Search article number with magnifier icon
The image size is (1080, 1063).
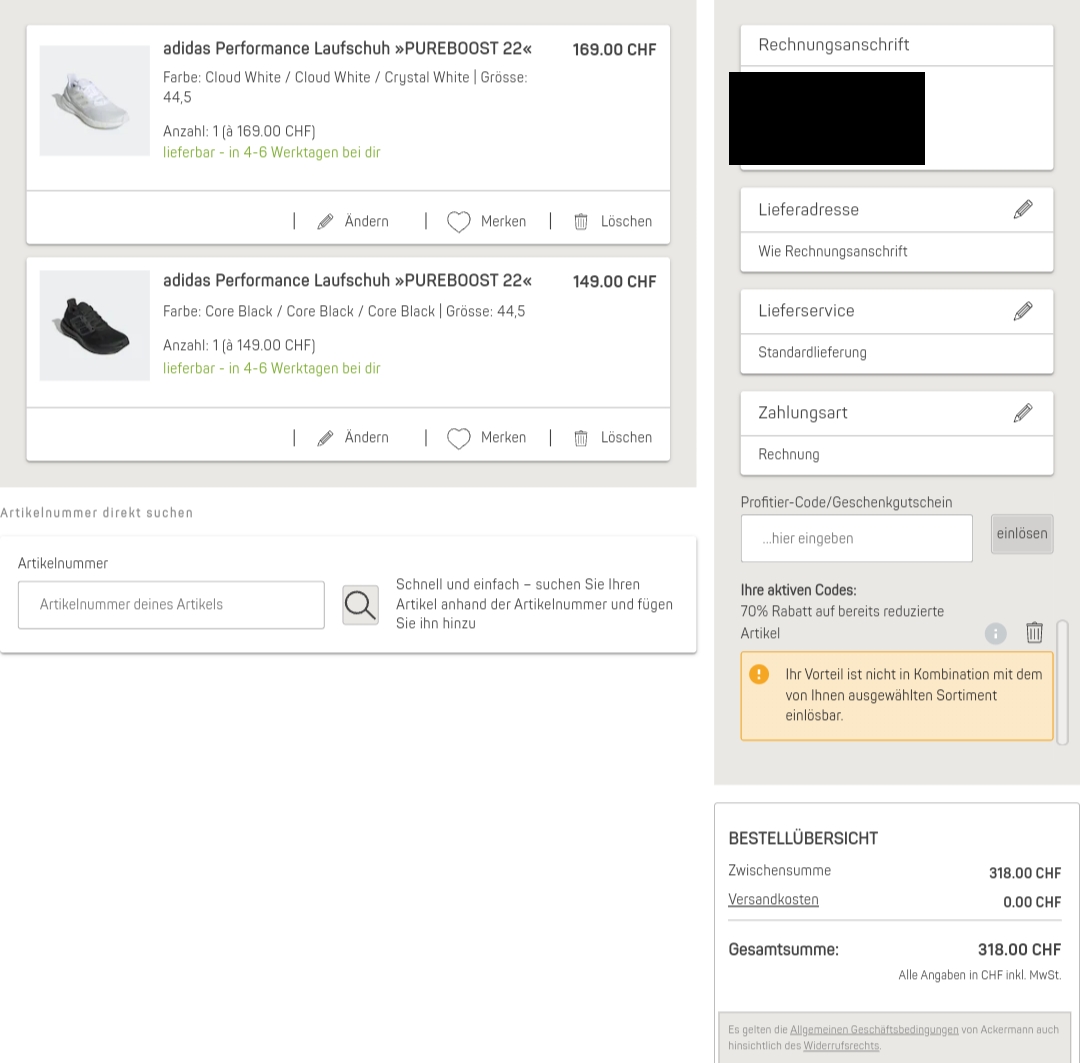[x=360, y=605]
